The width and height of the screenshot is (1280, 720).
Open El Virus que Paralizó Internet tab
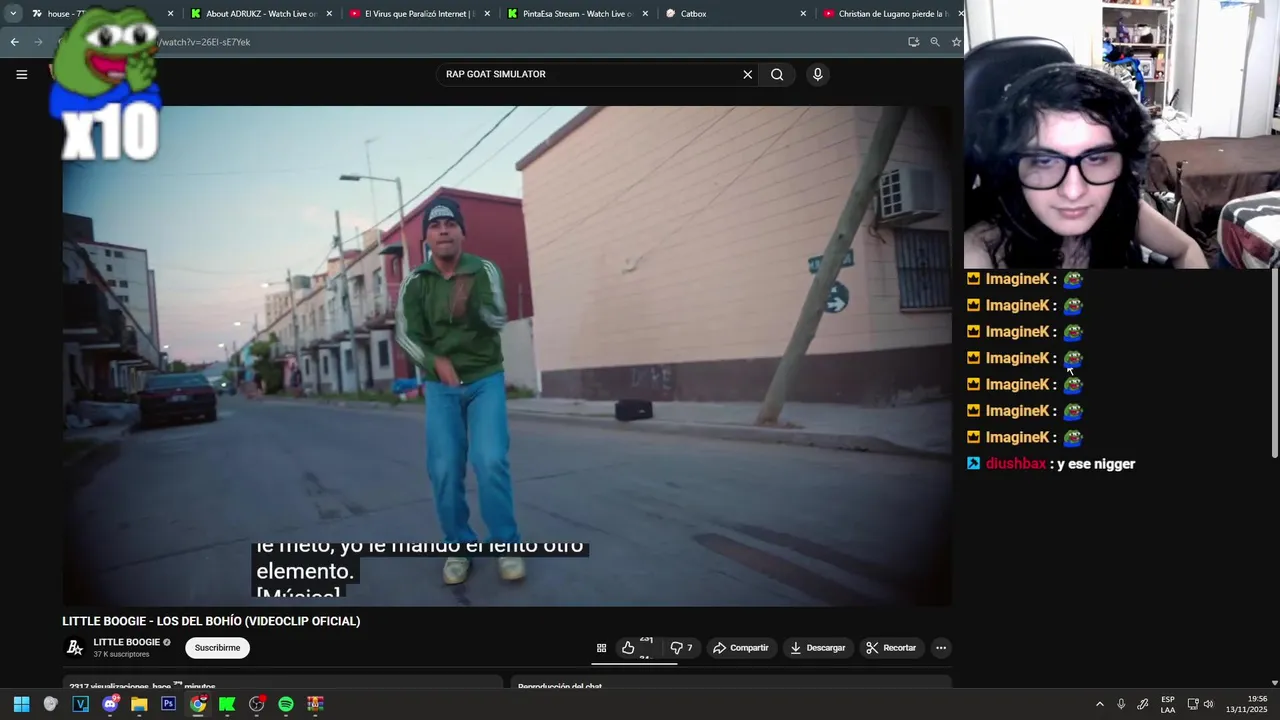coord(418,14)
